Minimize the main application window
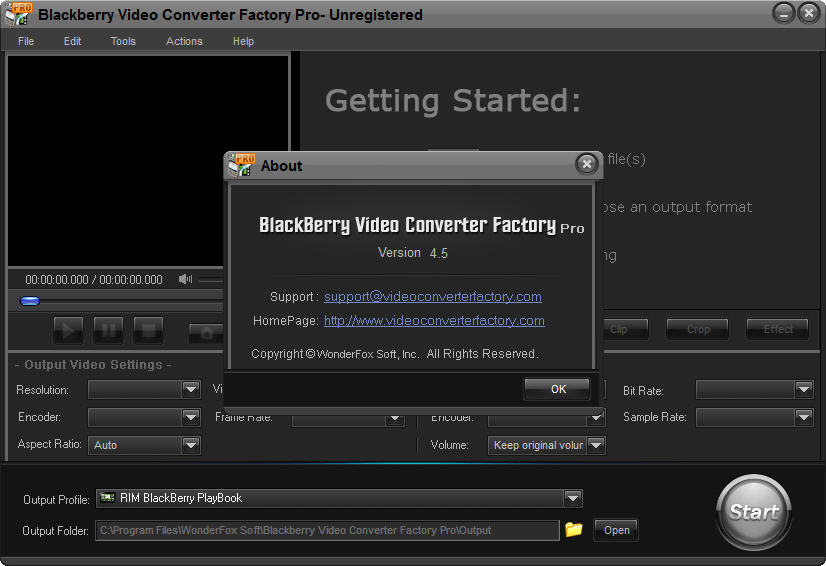The width and height of the screenshot is (826, 566). point(783,13)
